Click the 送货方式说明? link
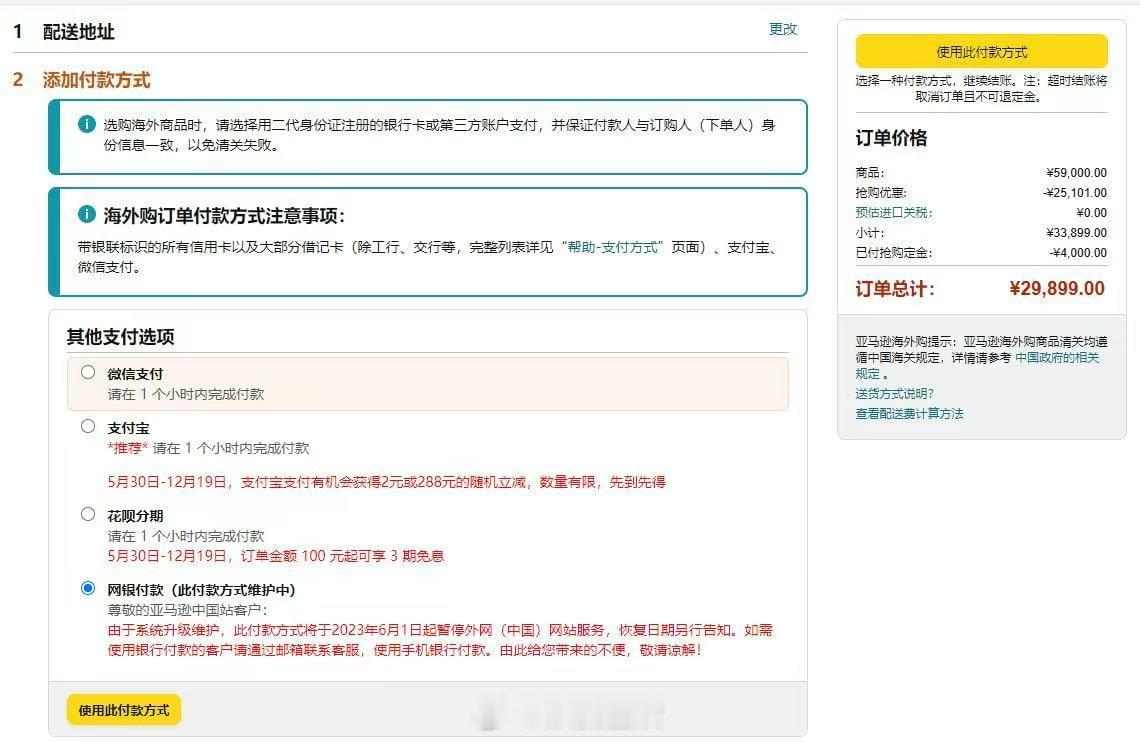The width and height of the screenshot is (1140, 742). [x=894, y=393]
